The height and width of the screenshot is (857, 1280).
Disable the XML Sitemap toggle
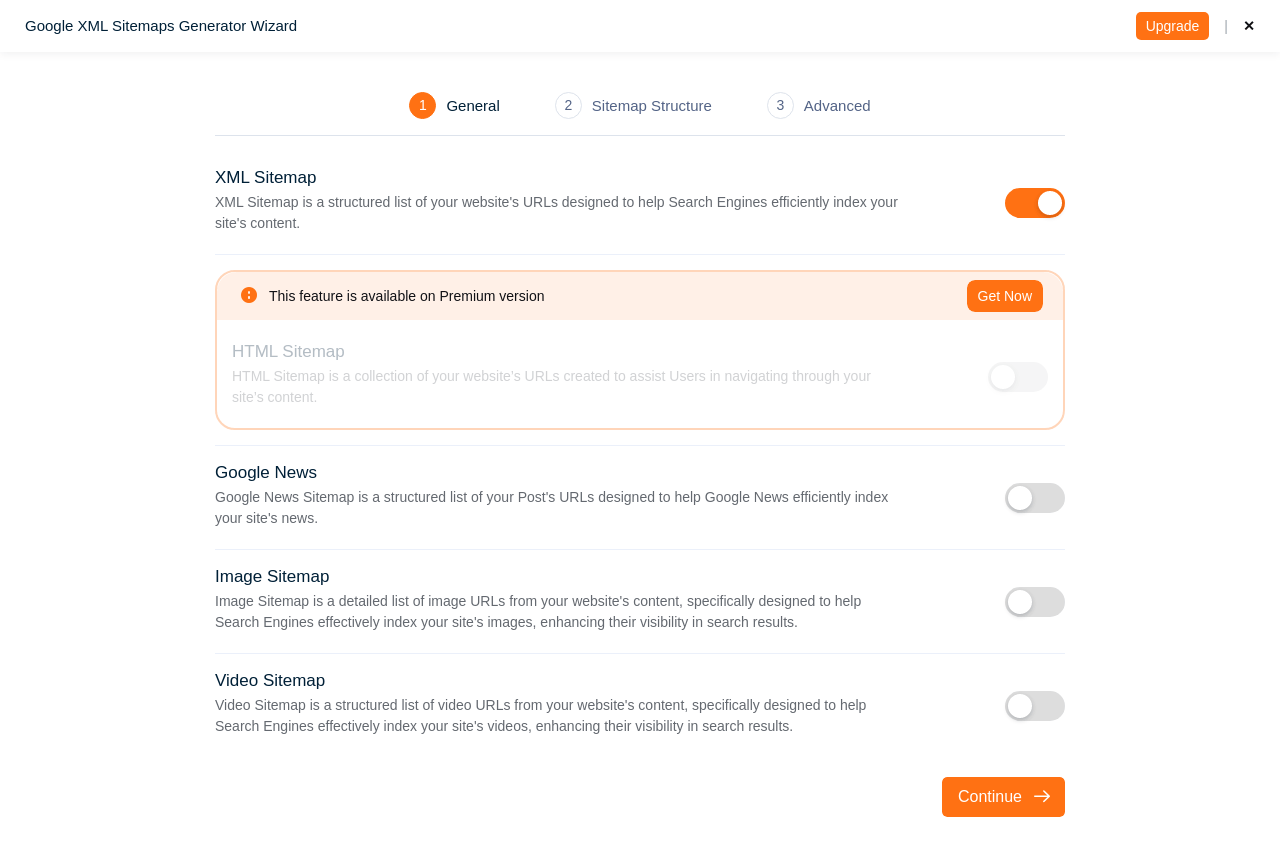(1034, 203)
